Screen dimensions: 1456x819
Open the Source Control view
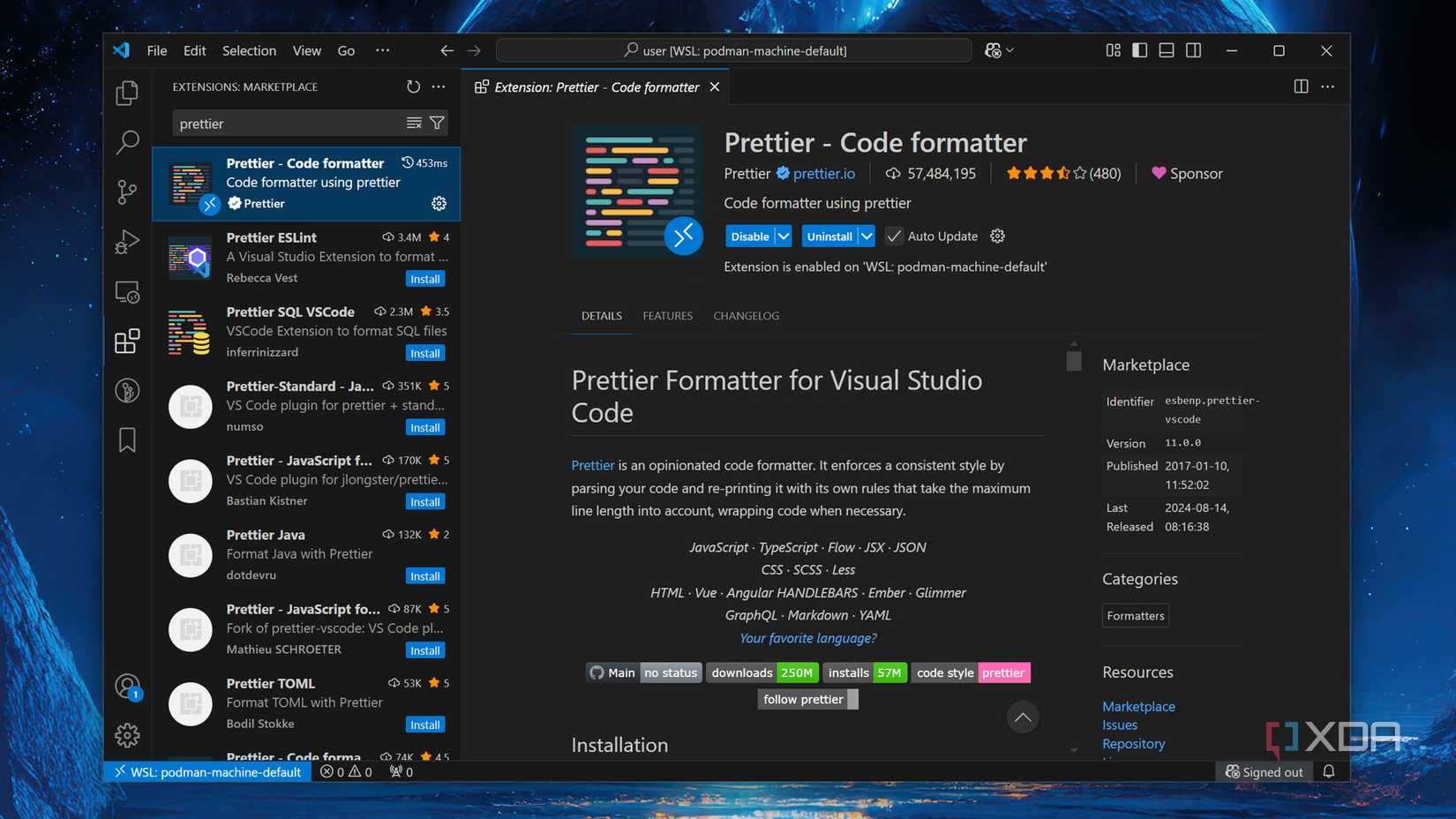[x=127, y=192]
